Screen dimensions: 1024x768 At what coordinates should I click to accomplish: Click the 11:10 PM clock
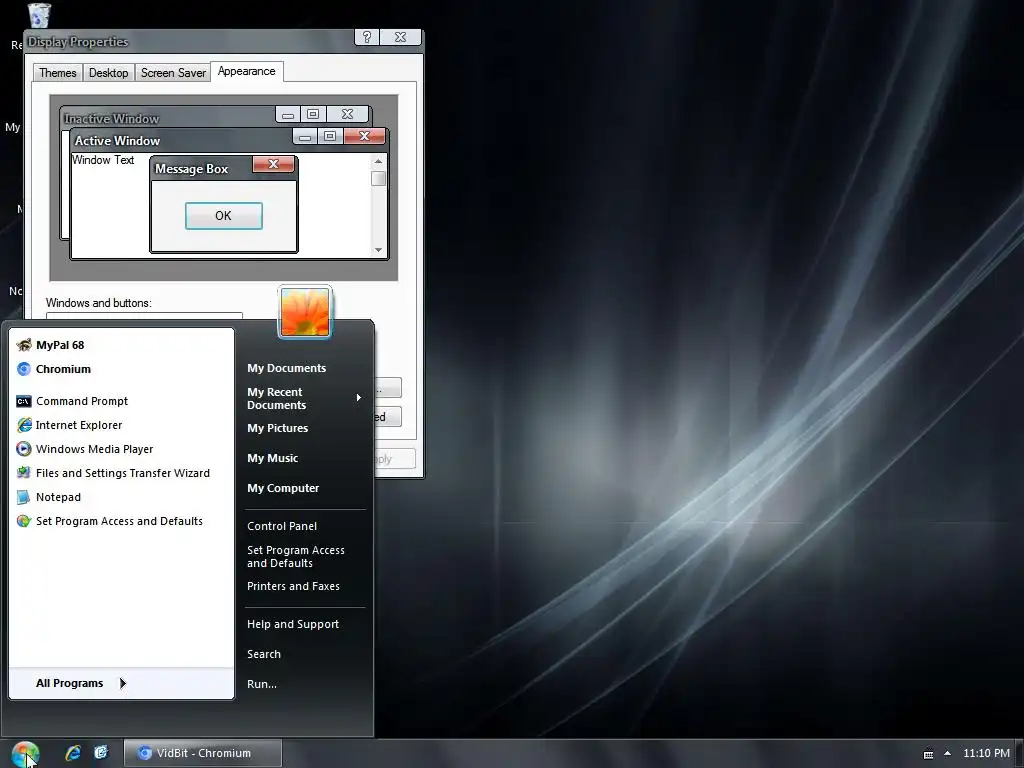point(986,753)
